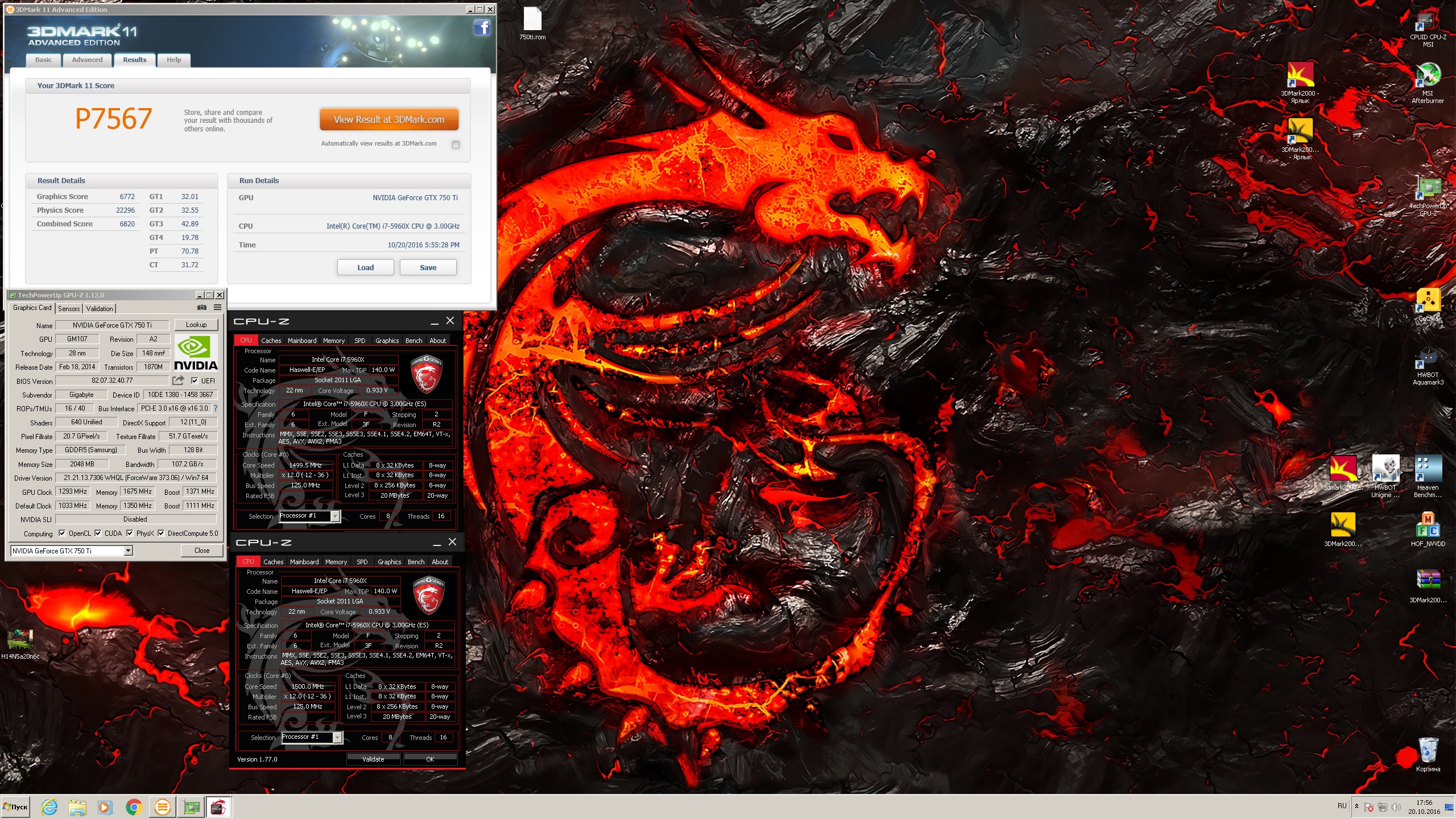1456x819 pixels.
Task: Toggle the CUDA checkbox
Action: (98, 533)
